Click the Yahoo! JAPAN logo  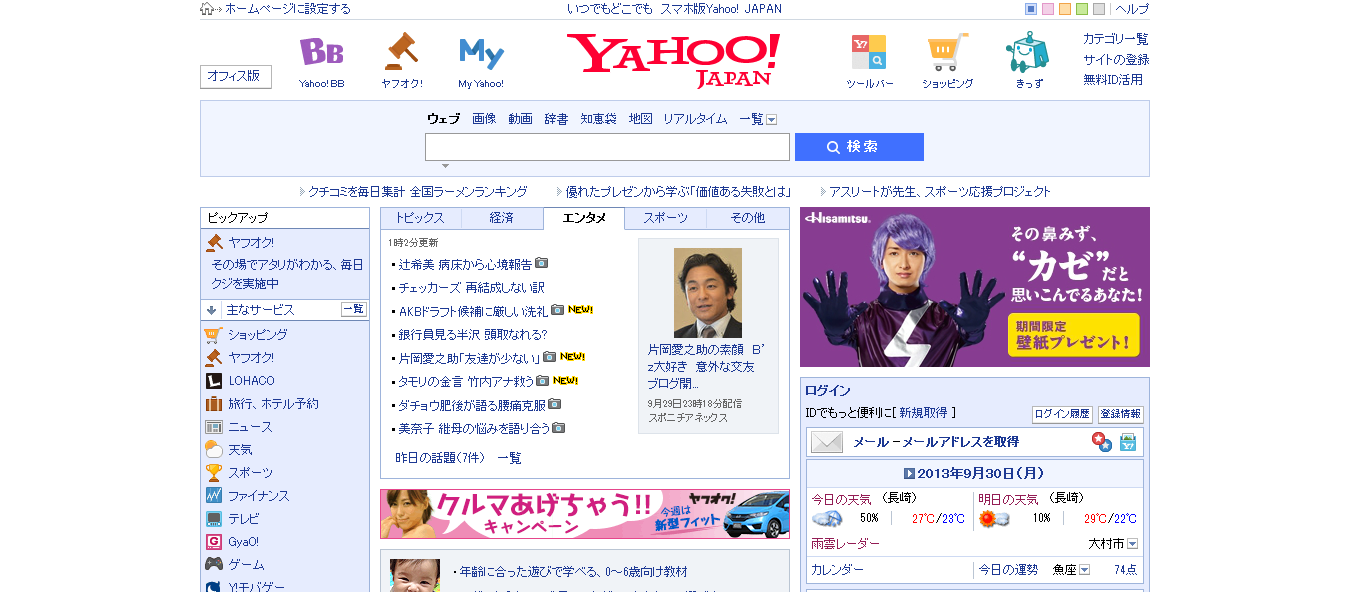tap(673, 60)
